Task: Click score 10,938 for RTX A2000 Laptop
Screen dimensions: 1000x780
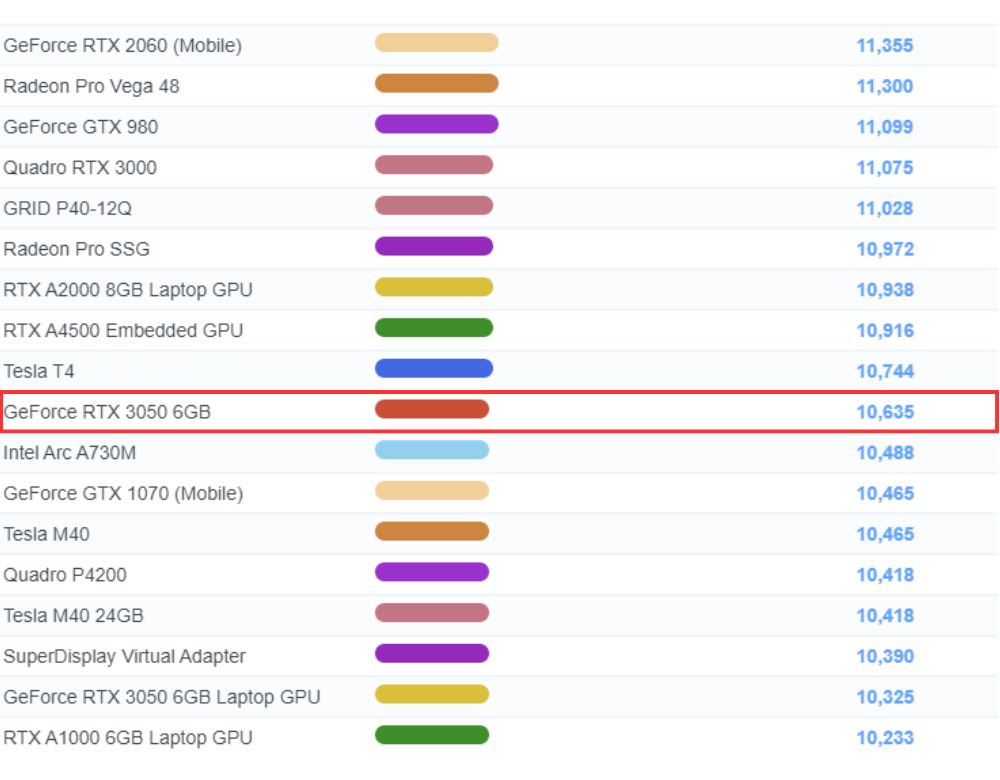Action: pyautogui.click(x=885, y=290)
